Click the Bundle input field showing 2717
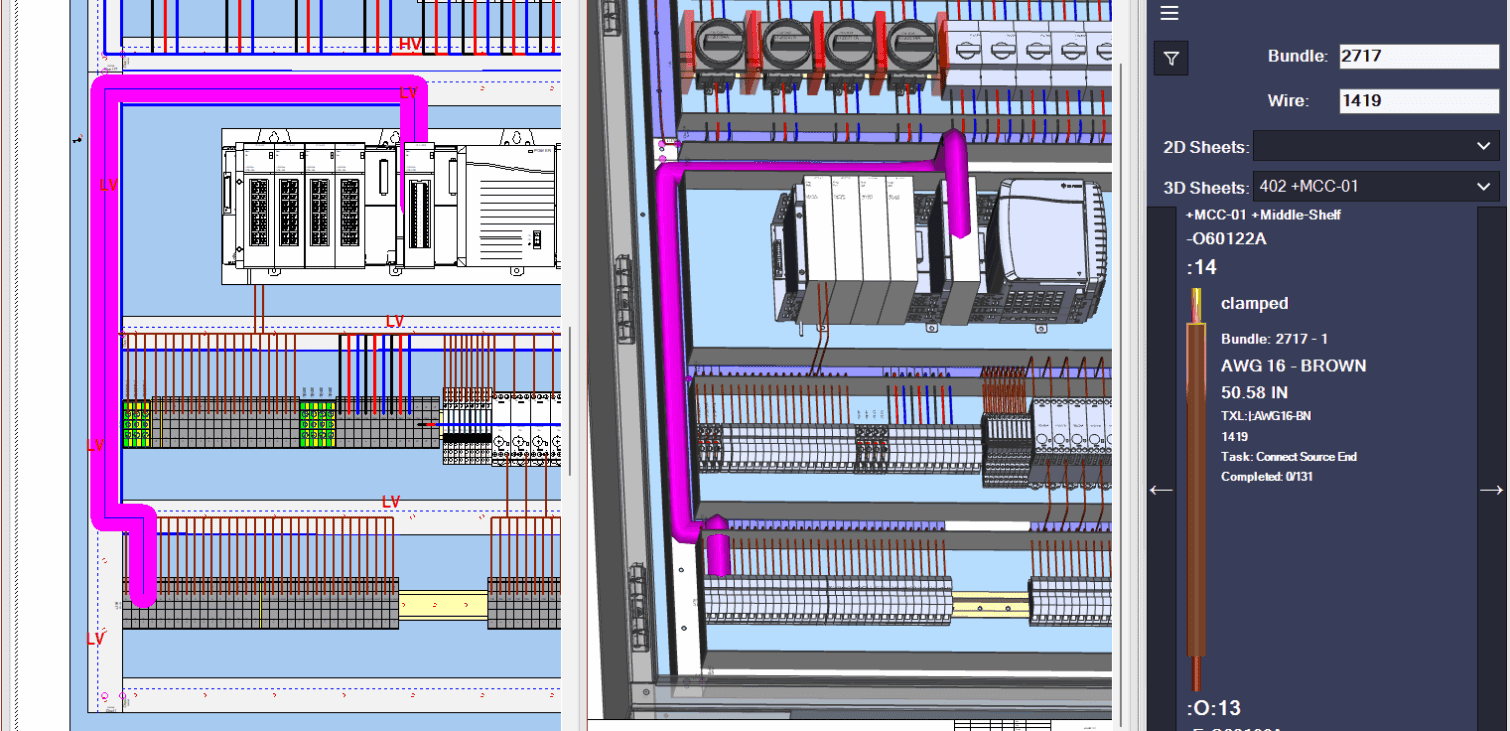1510x731 pixels. 1419,56
